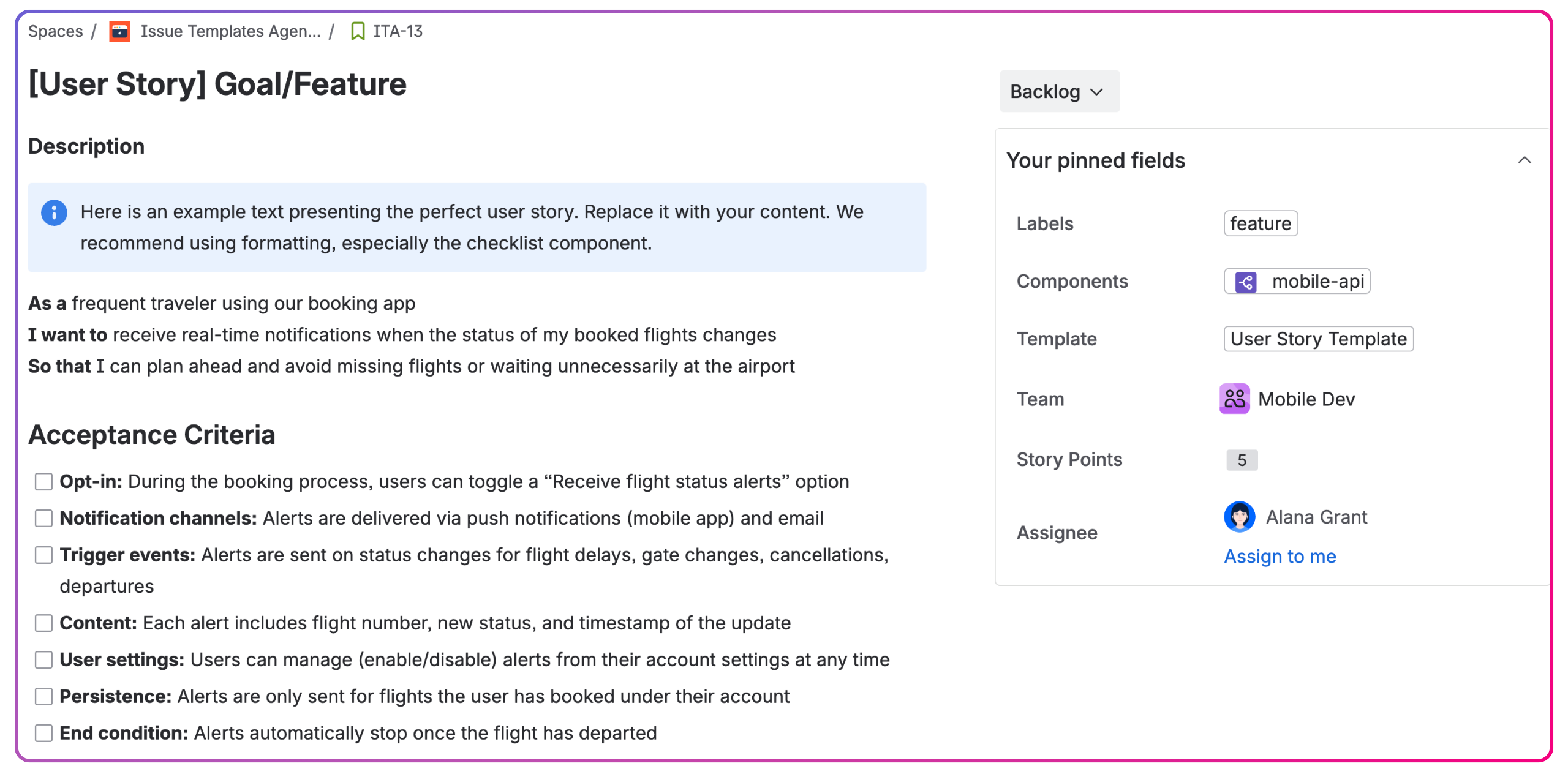Screen dimensions: 1568x777
Task: Open Issue Templates Agen... breadcrumb
Action: pos(230,31)
